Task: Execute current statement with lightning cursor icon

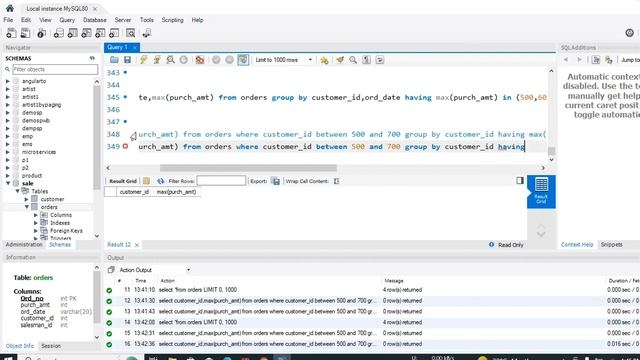Action: click(x=157, y=60)
